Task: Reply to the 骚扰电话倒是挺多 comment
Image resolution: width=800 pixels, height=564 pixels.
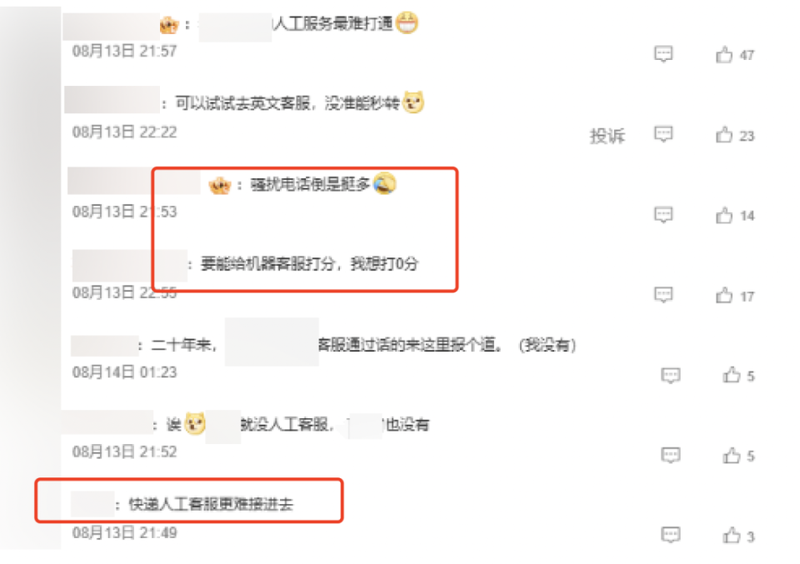Action: (x=663, y=214)
